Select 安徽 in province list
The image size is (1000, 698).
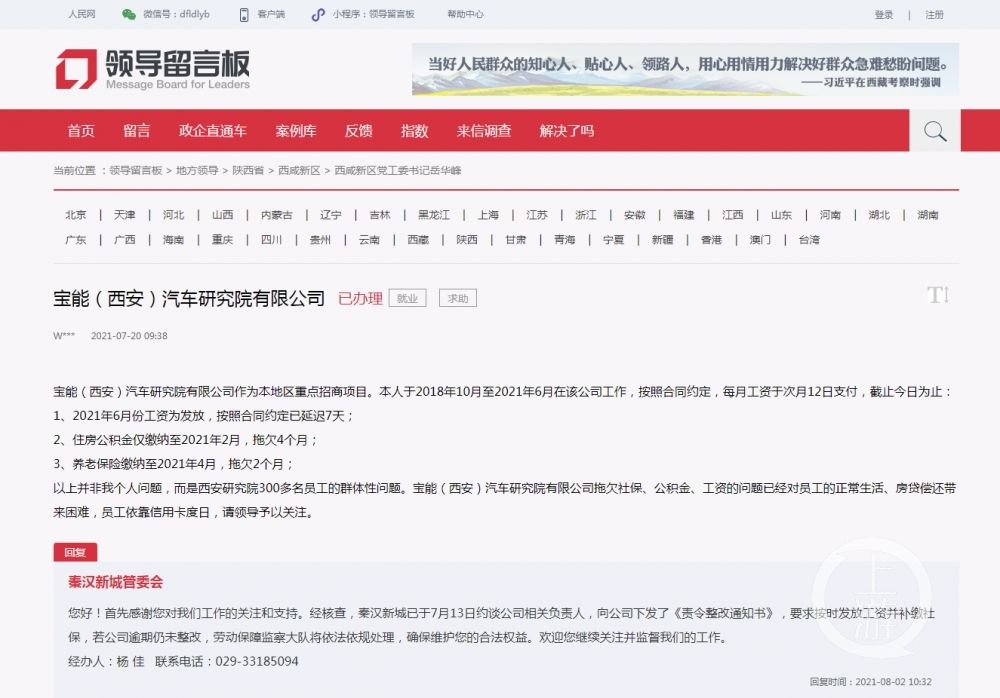click(x=635, y=215)
